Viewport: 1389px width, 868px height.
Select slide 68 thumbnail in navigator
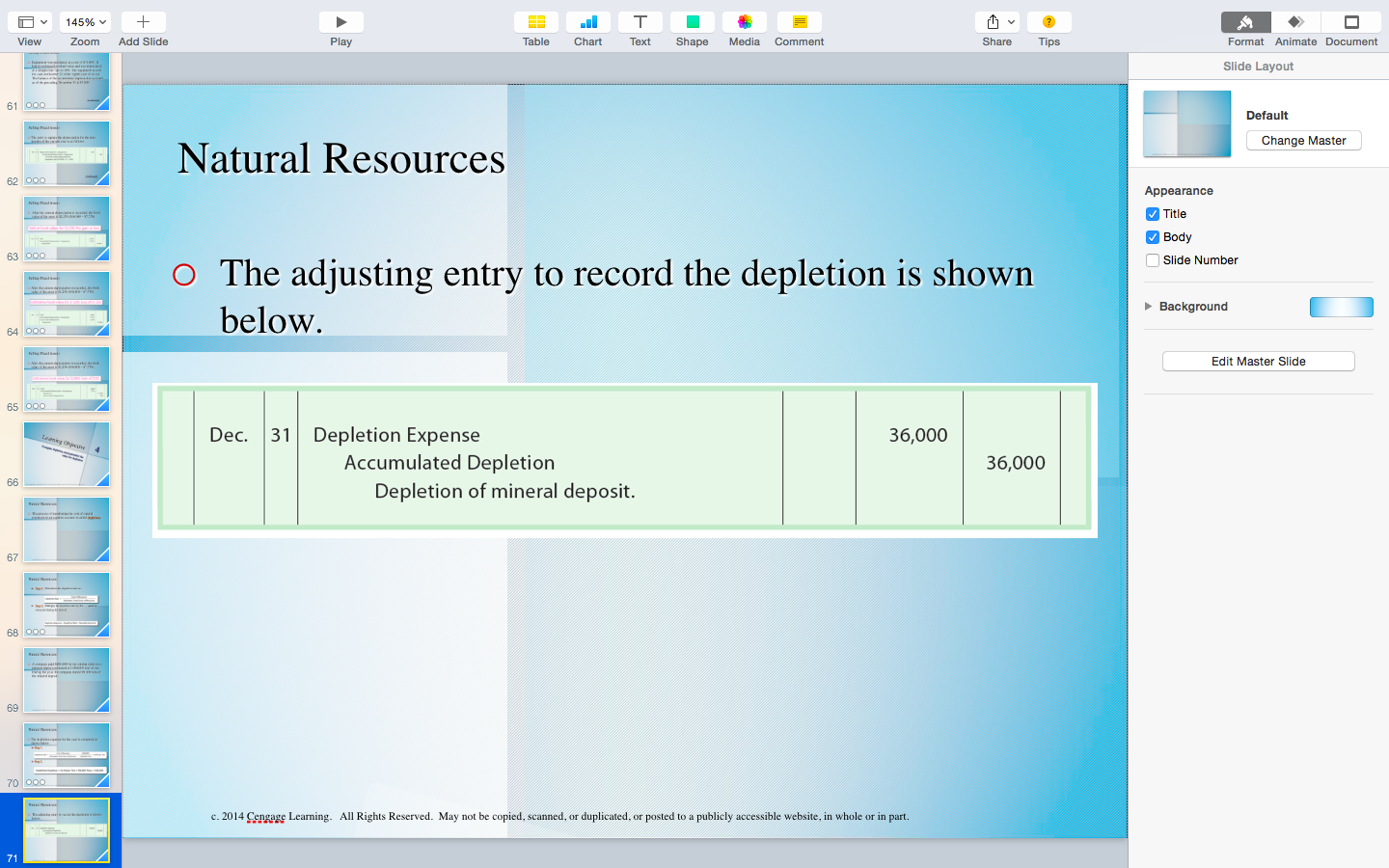(67, 605)
